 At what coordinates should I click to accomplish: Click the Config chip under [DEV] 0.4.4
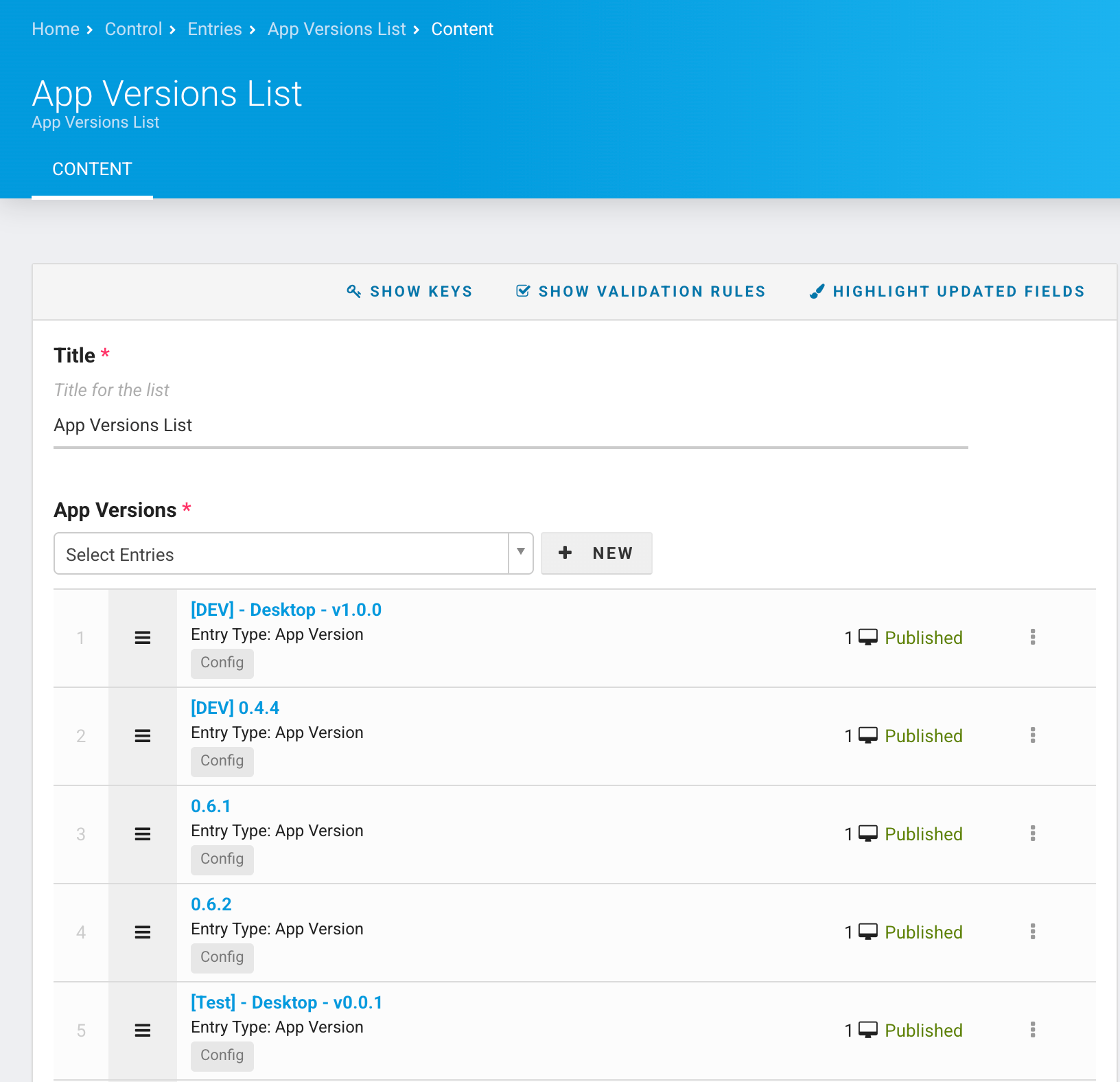point(222,761)
